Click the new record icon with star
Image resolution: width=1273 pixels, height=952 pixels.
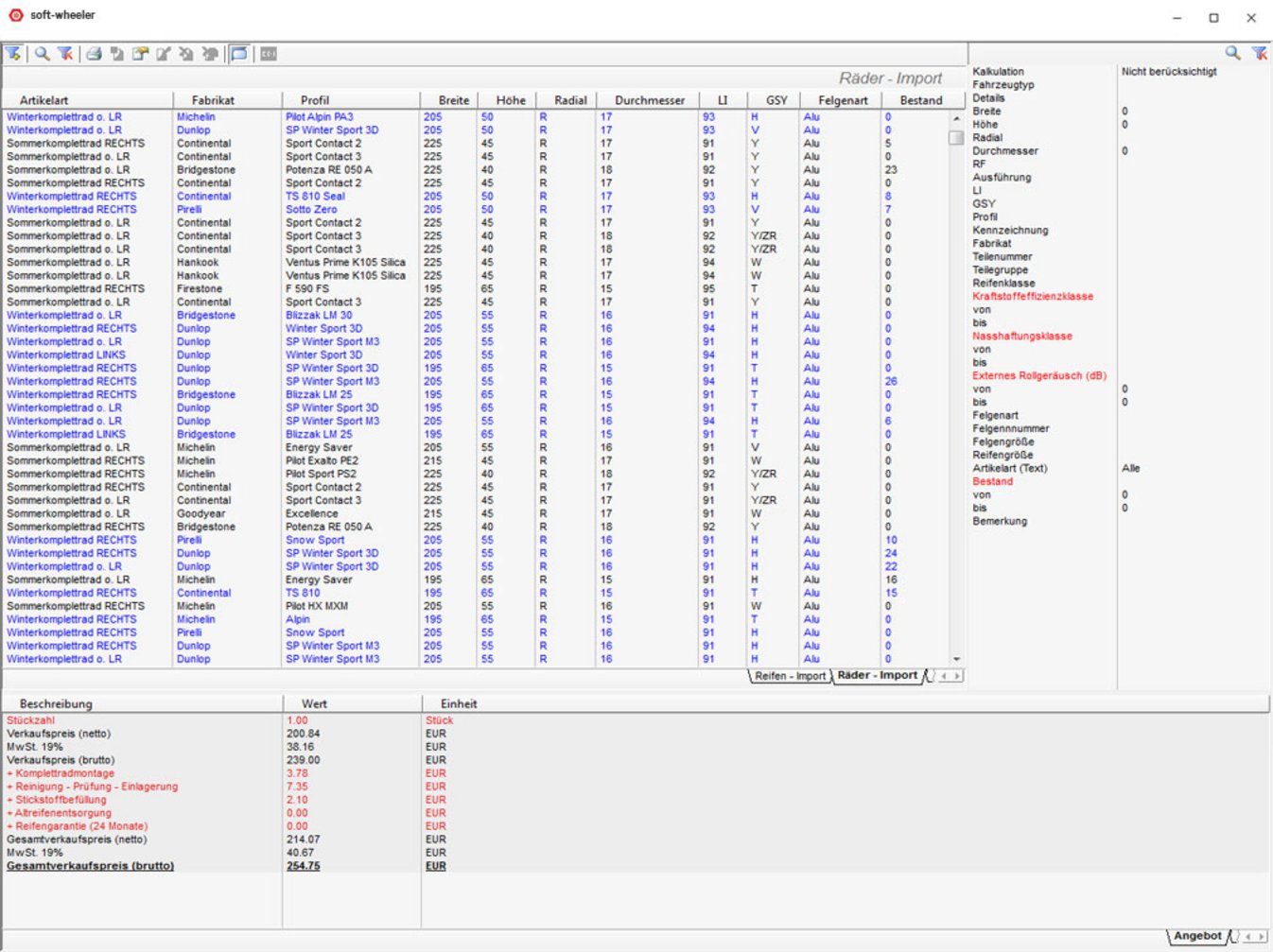[140, 54]
